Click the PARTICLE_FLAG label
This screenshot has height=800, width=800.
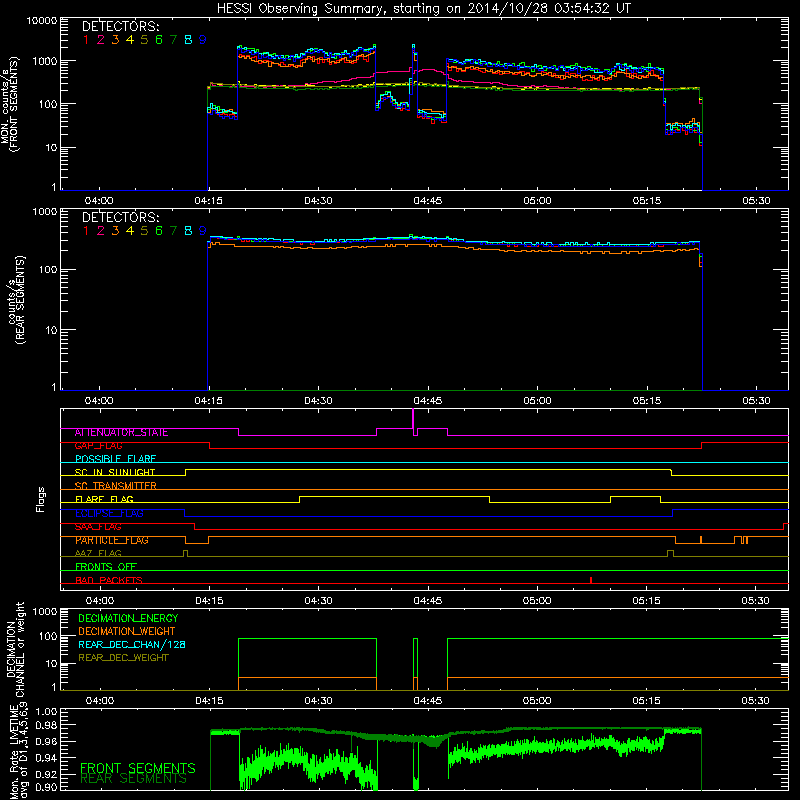coord(112,540)
